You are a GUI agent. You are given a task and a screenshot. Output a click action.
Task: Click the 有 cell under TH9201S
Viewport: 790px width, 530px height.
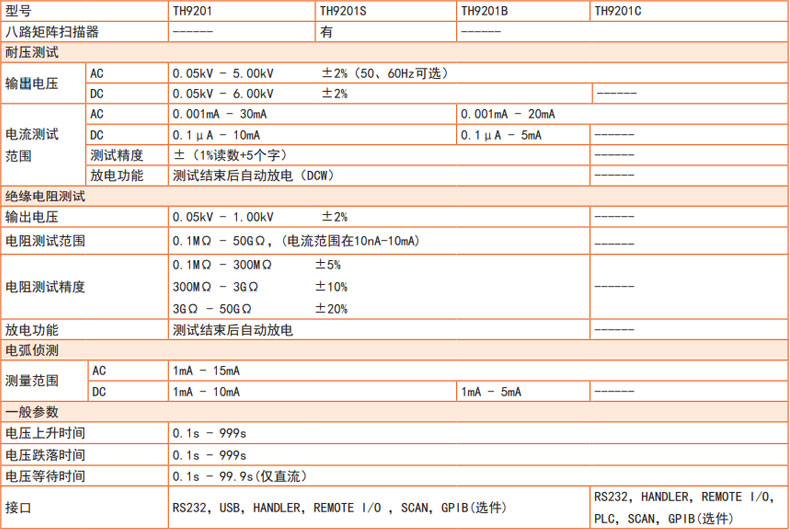point(326,31)
